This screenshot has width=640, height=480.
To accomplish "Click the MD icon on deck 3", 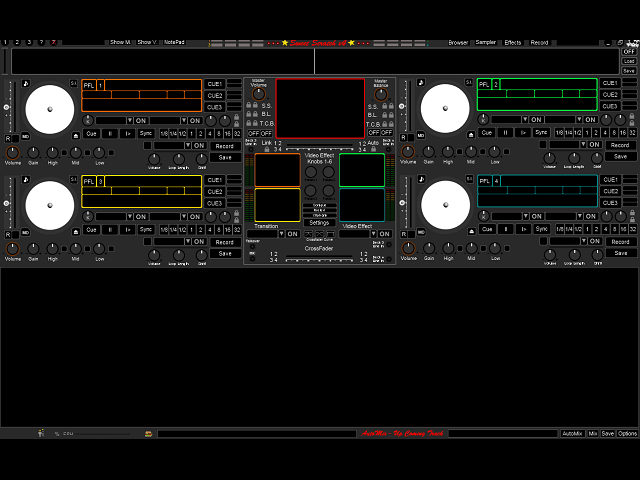I will pos(26,232).
